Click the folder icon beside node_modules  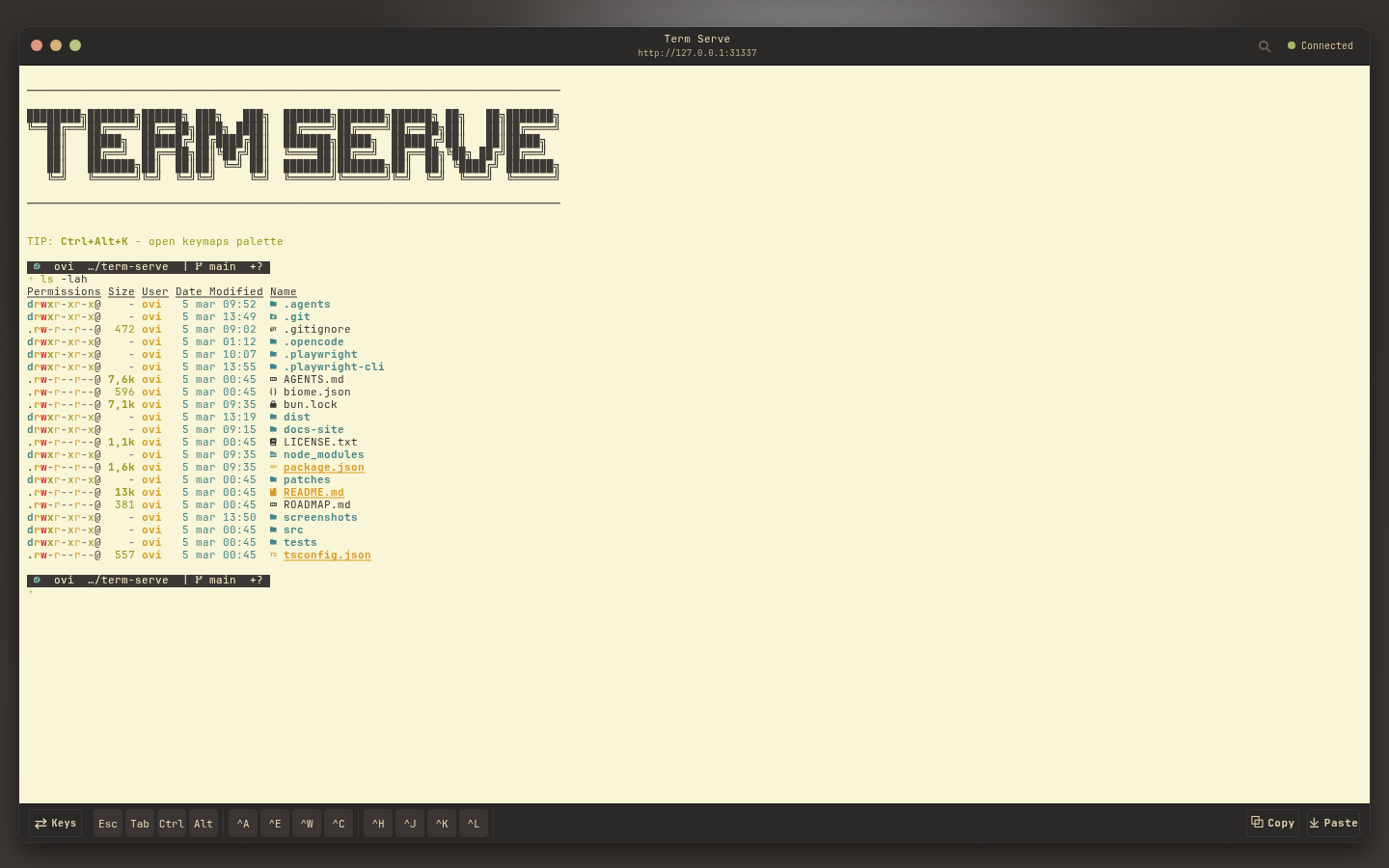[274, 454]
